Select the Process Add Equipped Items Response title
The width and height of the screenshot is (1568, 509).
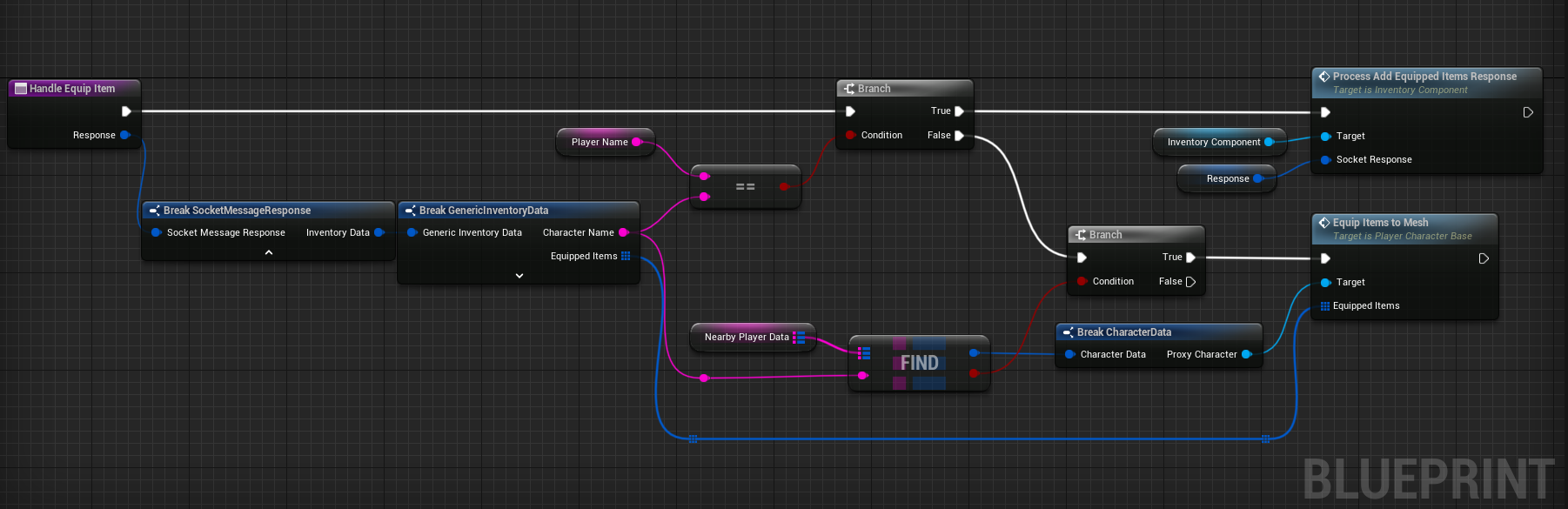(1424, 77)
